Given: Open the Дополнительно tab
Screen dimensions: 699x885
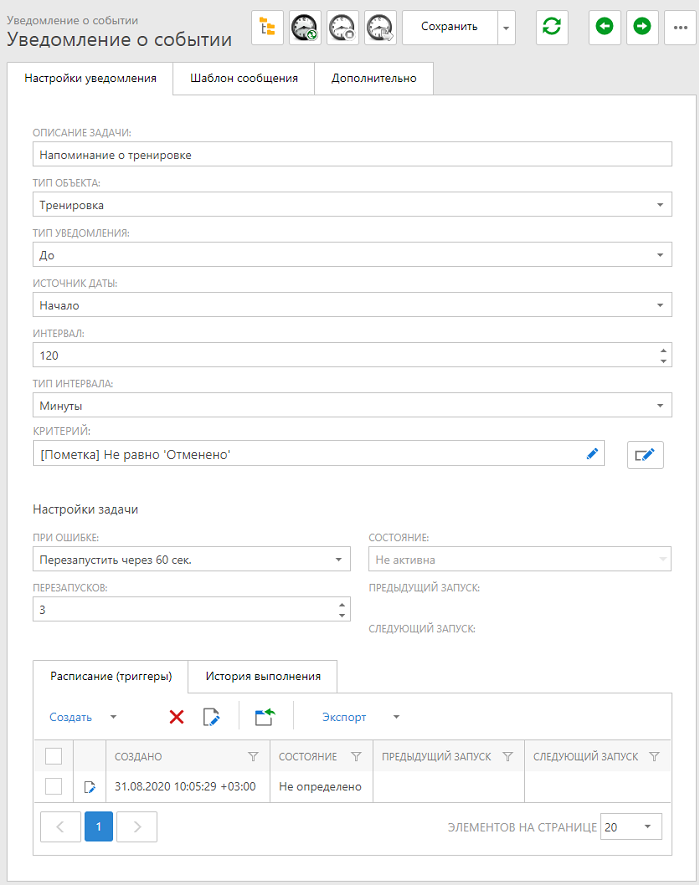Looking at the screenshot, I should click(374, 78).
